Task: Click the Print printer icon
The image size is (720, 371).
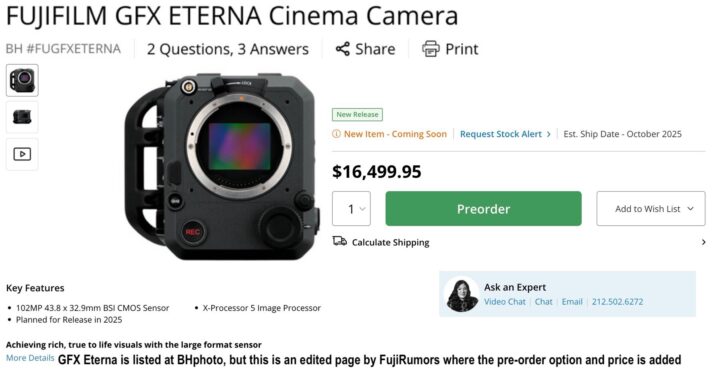Action: [x=431, y=49]
